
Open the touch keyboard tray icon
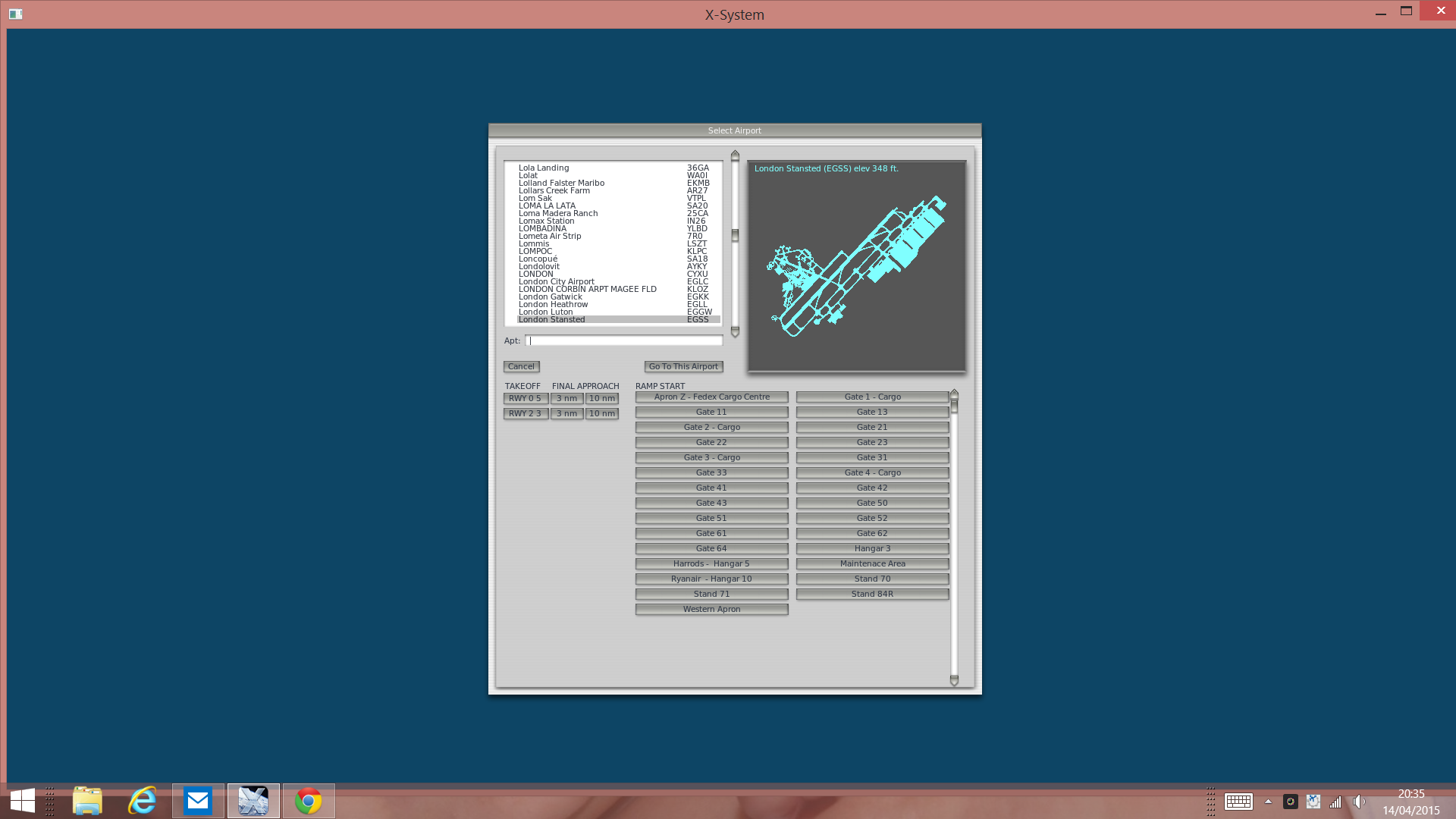coord(1238,802)
